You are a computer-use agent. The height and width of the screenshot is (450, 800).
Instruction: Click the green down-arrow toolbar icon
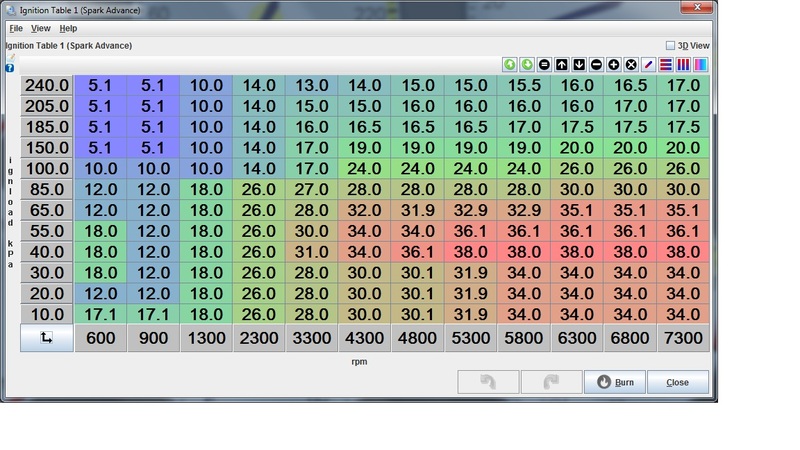pos(527,65)
